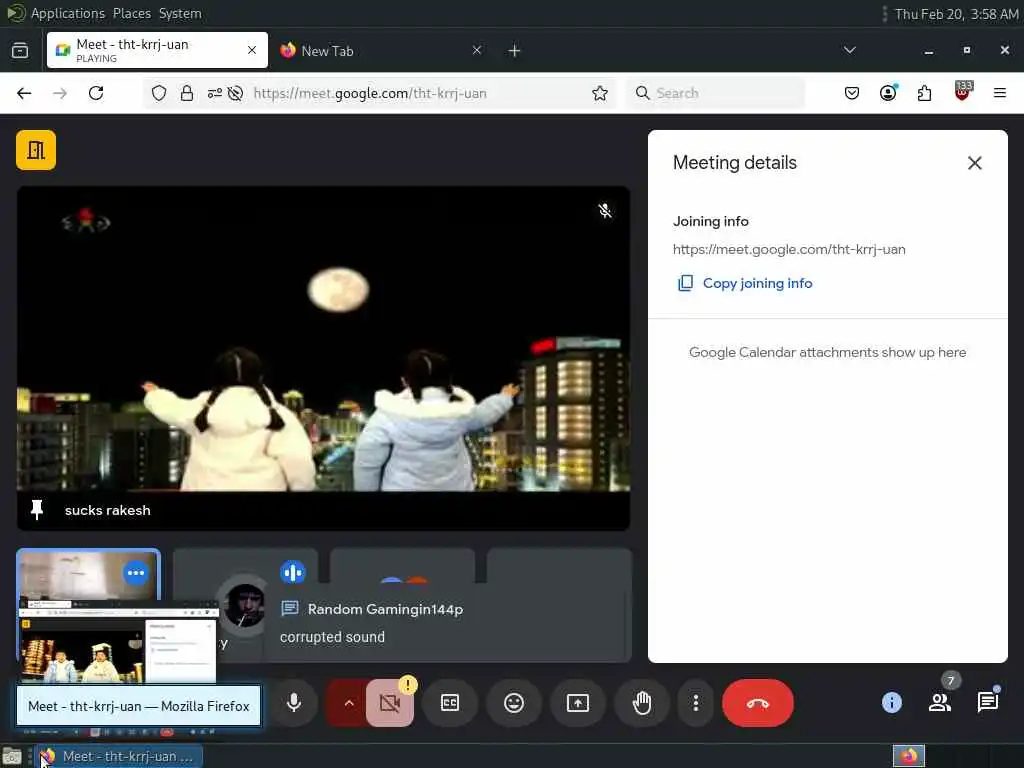
Task: Open a new browser tab with plus
Action: point(515,50)
